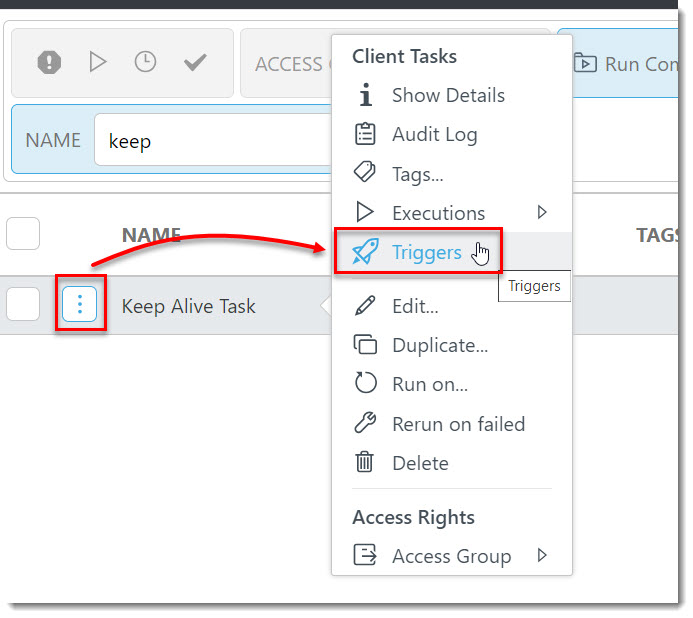693x618 pixels.
Task: Choose Edit... in the context menu
Action: click(x=452, y=306)
